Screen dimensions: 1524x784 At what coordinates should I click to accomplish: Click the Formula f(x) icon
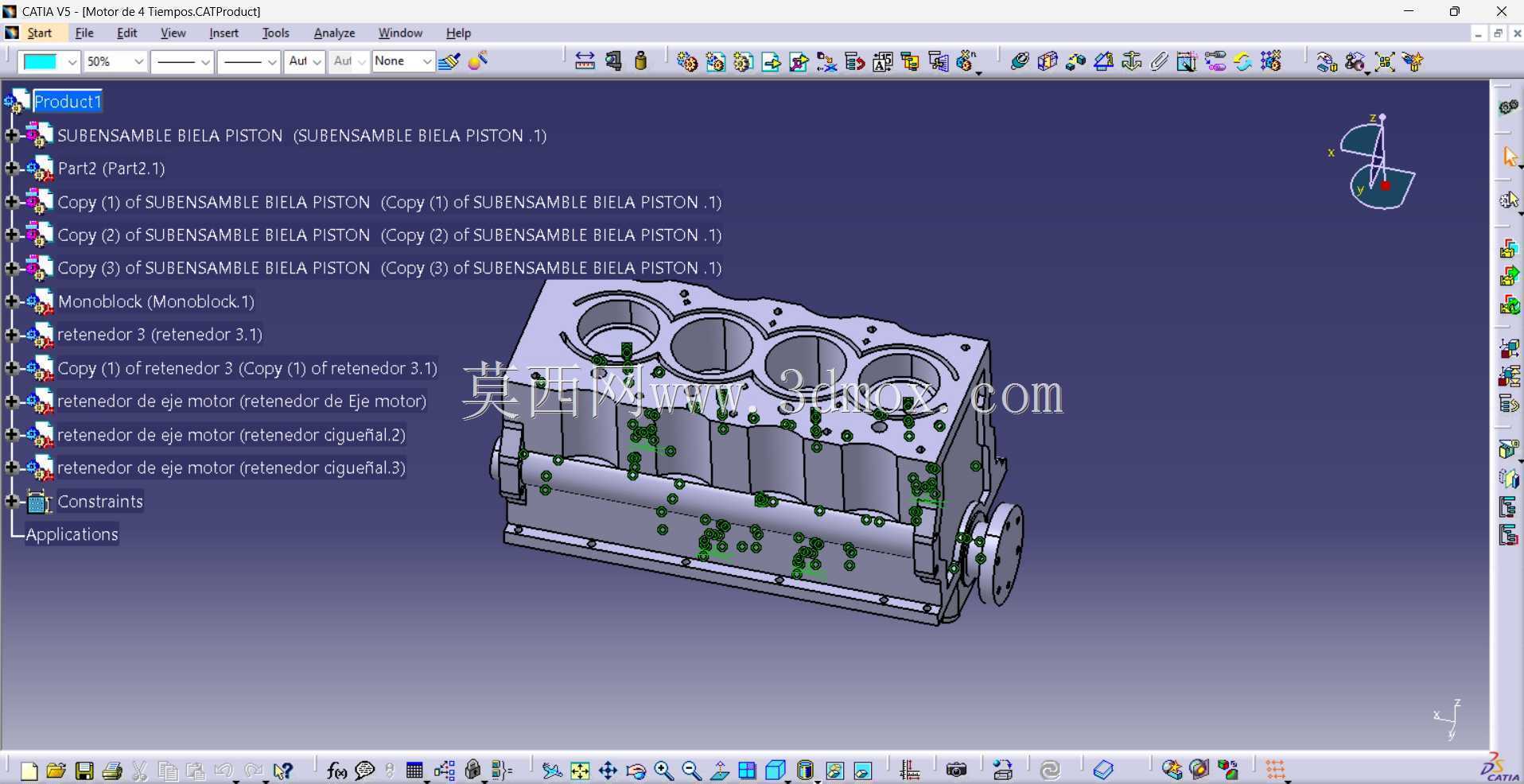(336, 770)
